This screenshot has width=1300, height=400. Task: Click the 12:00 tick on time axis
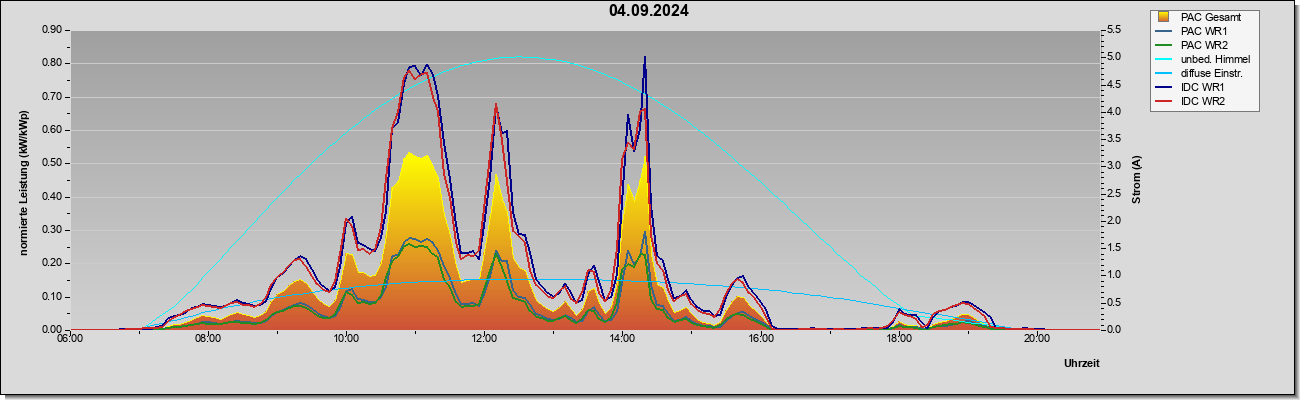tap(484, 338)
